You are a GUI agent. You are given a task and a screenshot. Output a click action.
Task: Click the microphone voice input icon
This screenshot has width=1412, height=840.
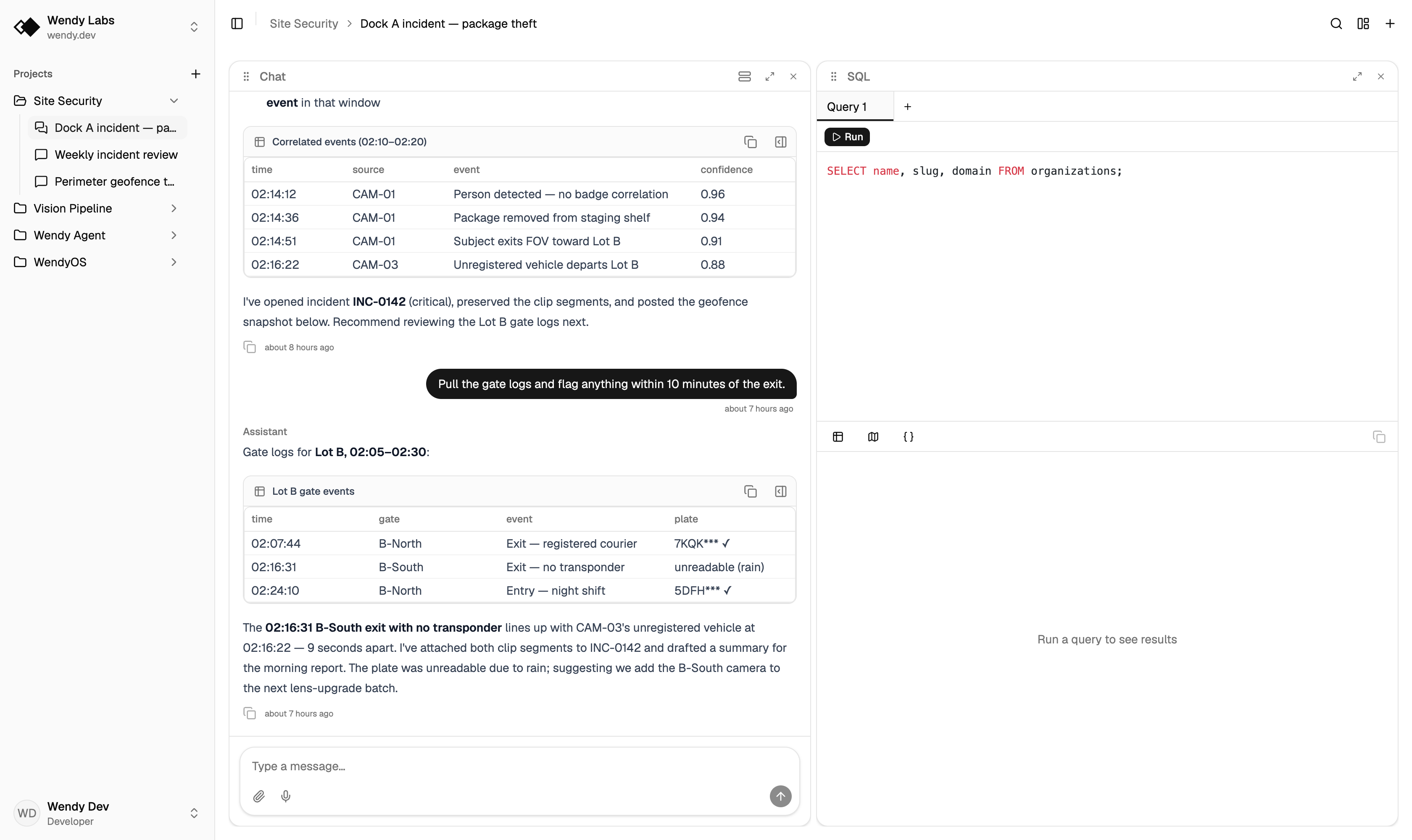point(286,796)
